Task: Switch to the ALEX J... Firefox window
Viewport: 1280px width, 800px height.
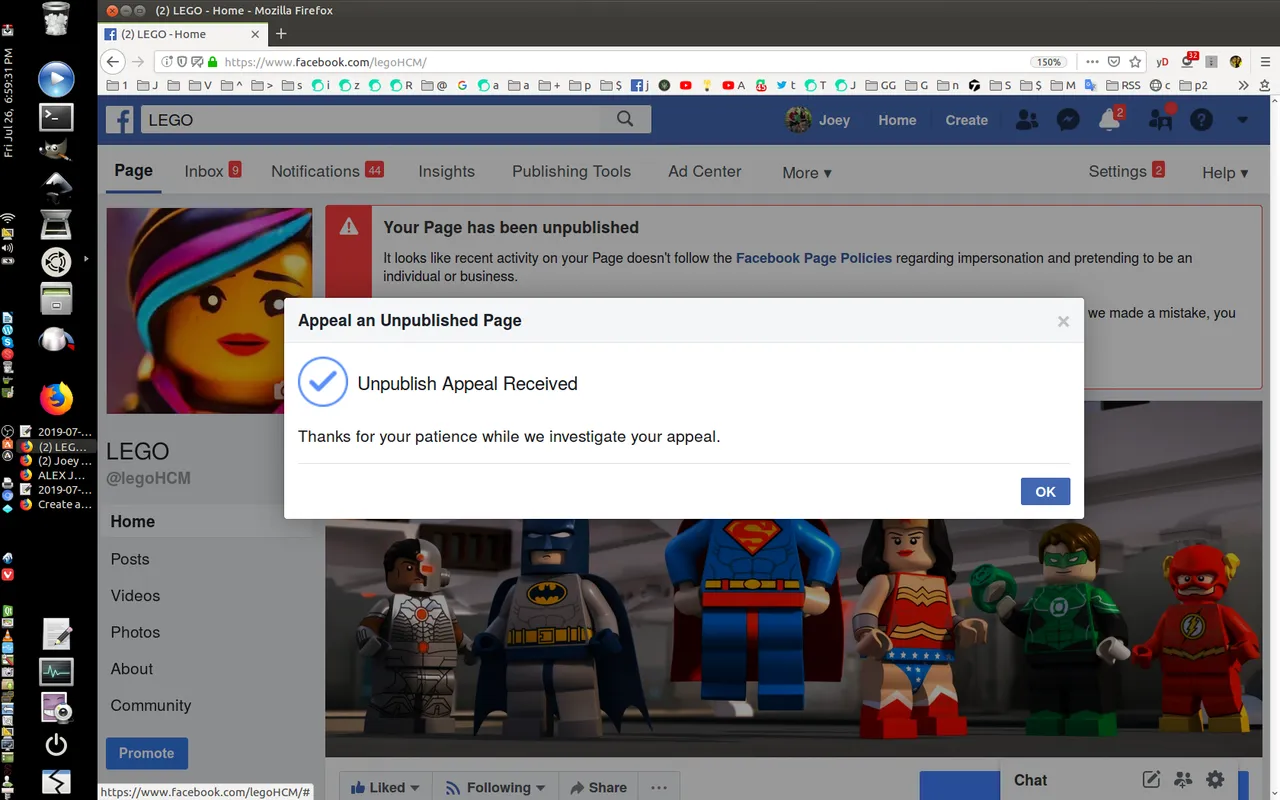Action: pos(57,476)
